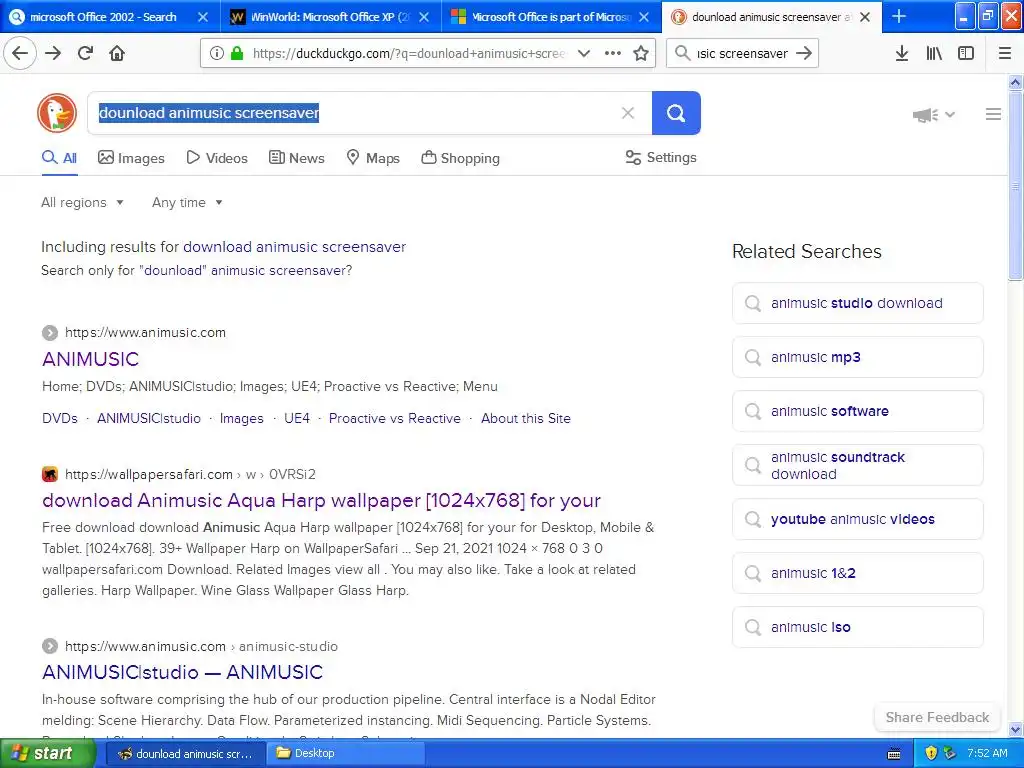Open the All regions dropdown

click(82, 202)
